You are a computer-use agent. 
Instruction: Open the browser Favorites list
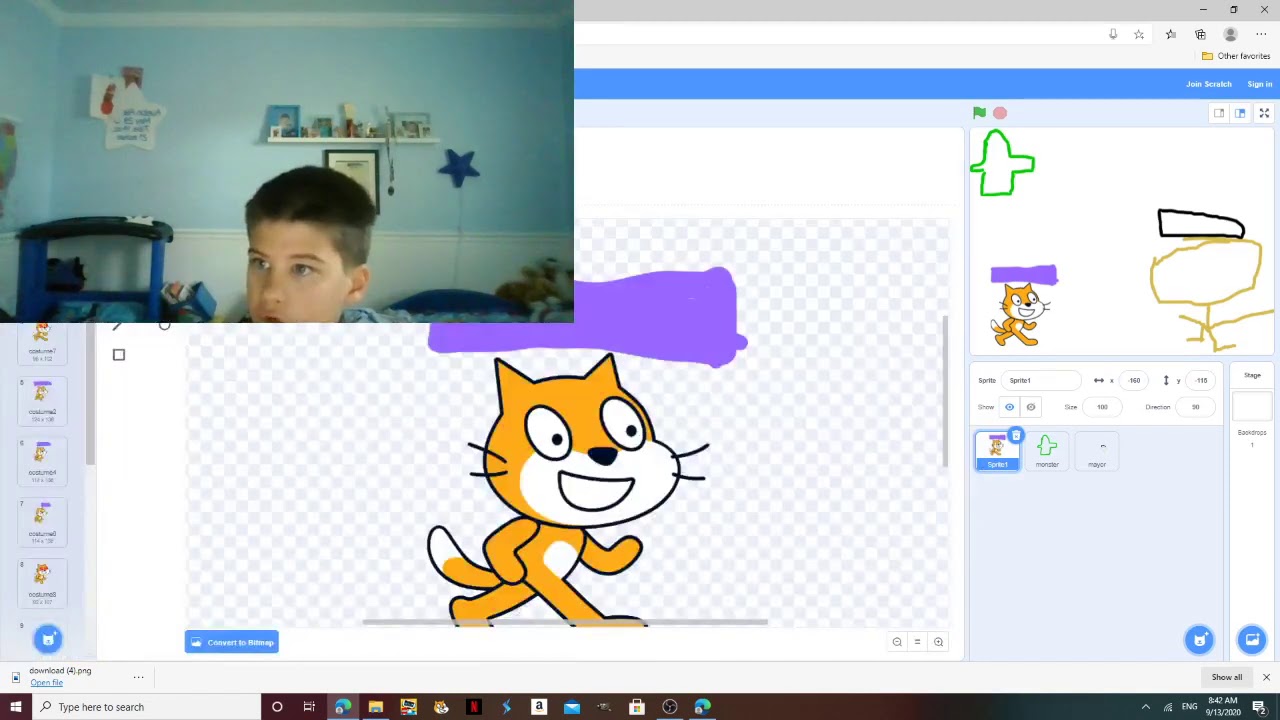tap(1171, 34)
